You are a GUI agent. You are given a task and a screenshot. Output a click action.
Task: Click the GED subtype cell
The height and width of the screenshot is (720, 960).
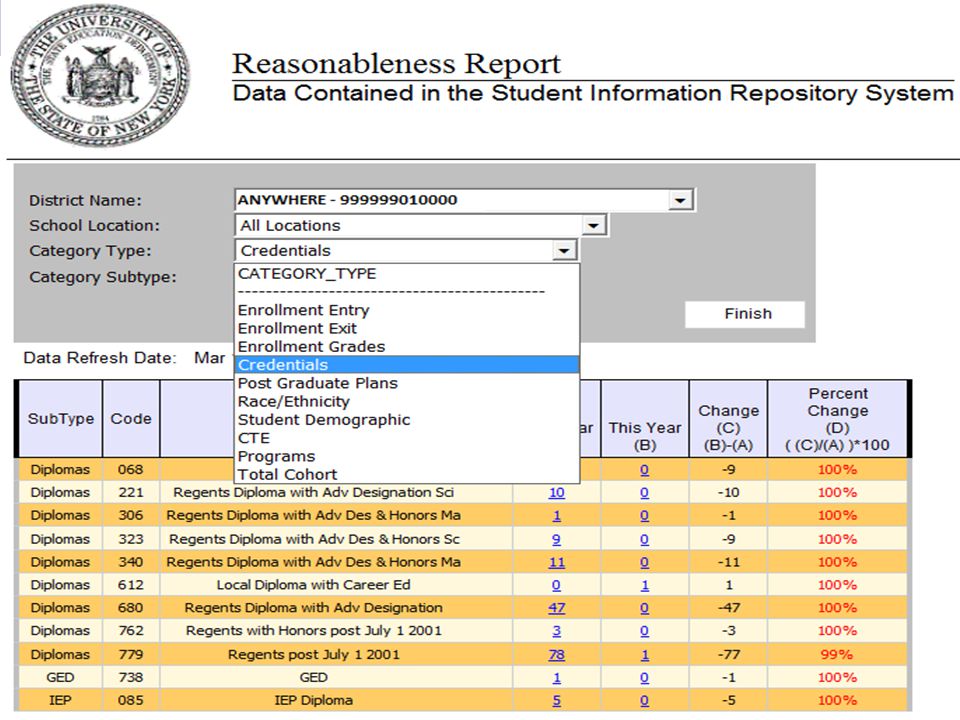click(x=61, y=678)
